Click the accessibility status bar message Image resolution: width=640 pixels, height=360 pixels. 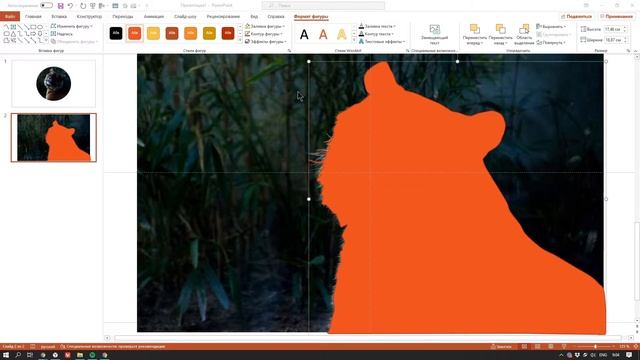coord(113,347)
